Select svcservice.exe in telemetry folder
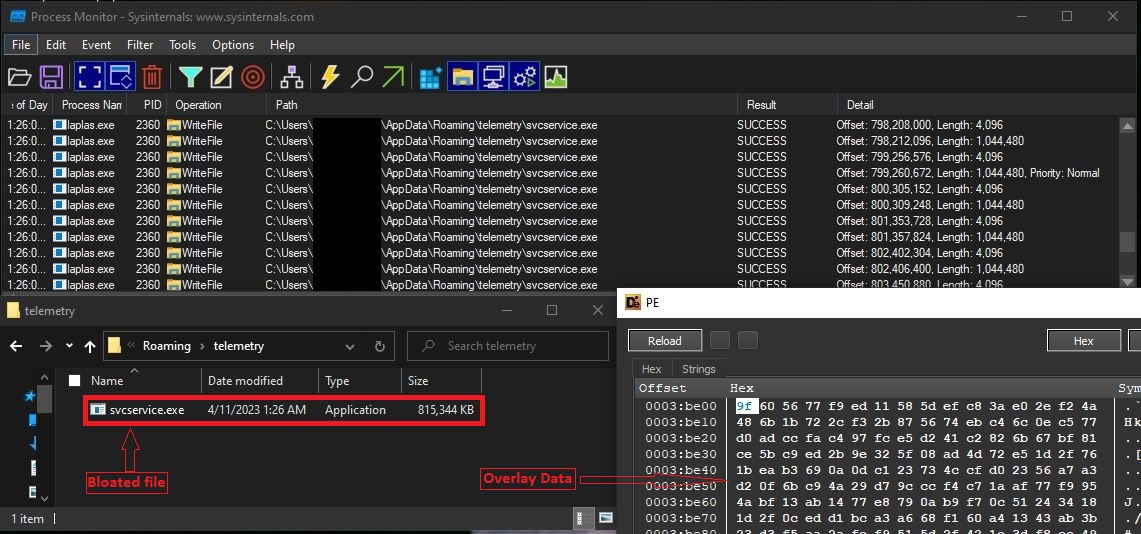This screenshot has width=1141, height=534. point(282,410)
